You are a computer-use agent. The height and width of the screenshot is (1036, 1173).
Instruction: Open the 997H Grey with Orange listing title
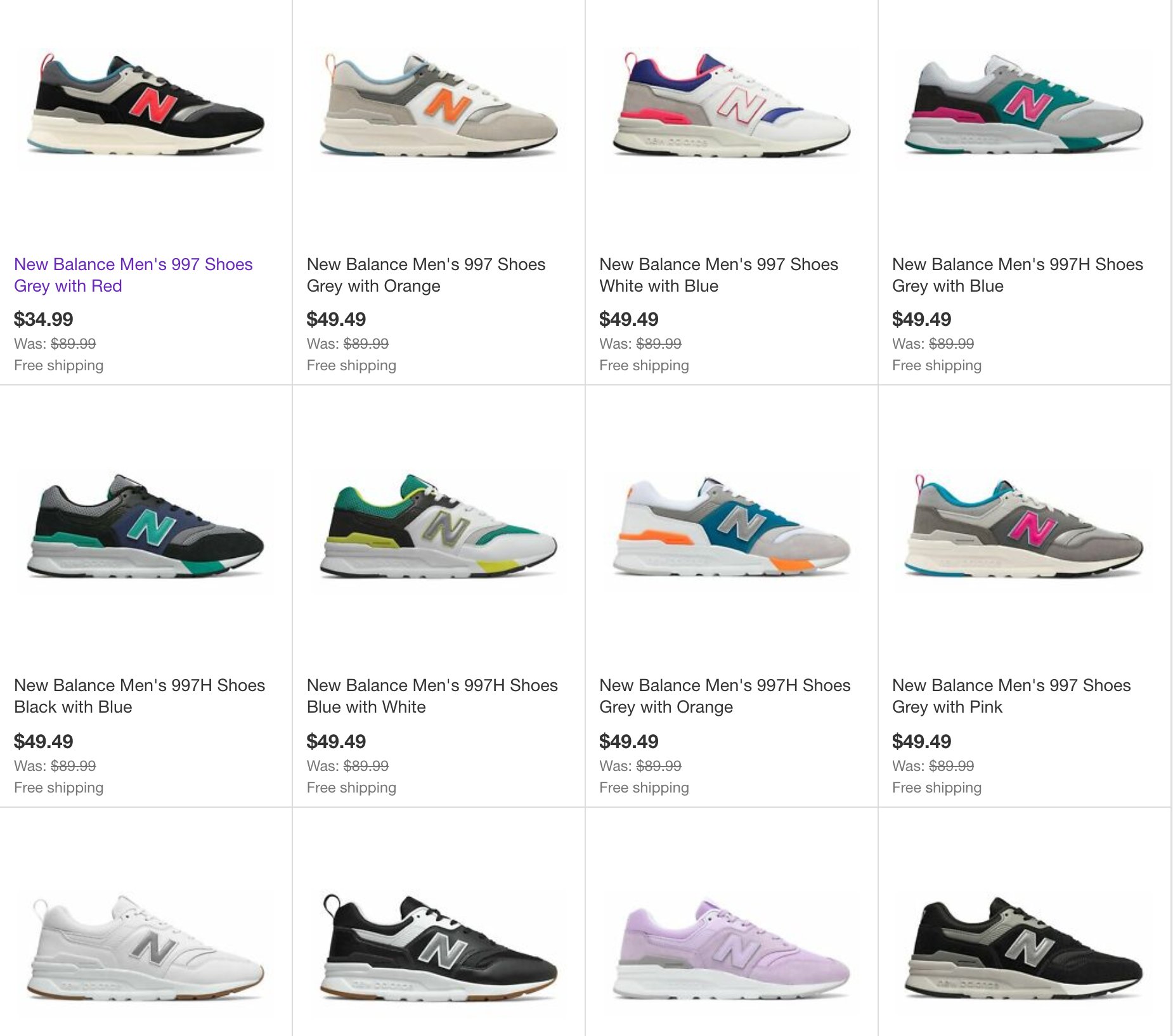(x=725, y=696)
